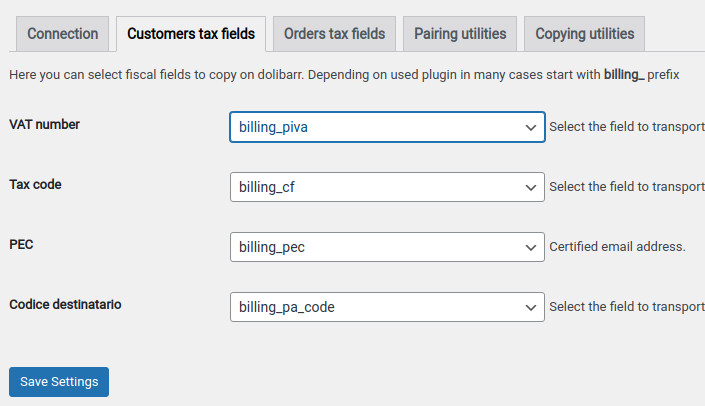Open the PEC dropdown showing billing_pec
Screen dimensions: 705x406
pos(386,247)
